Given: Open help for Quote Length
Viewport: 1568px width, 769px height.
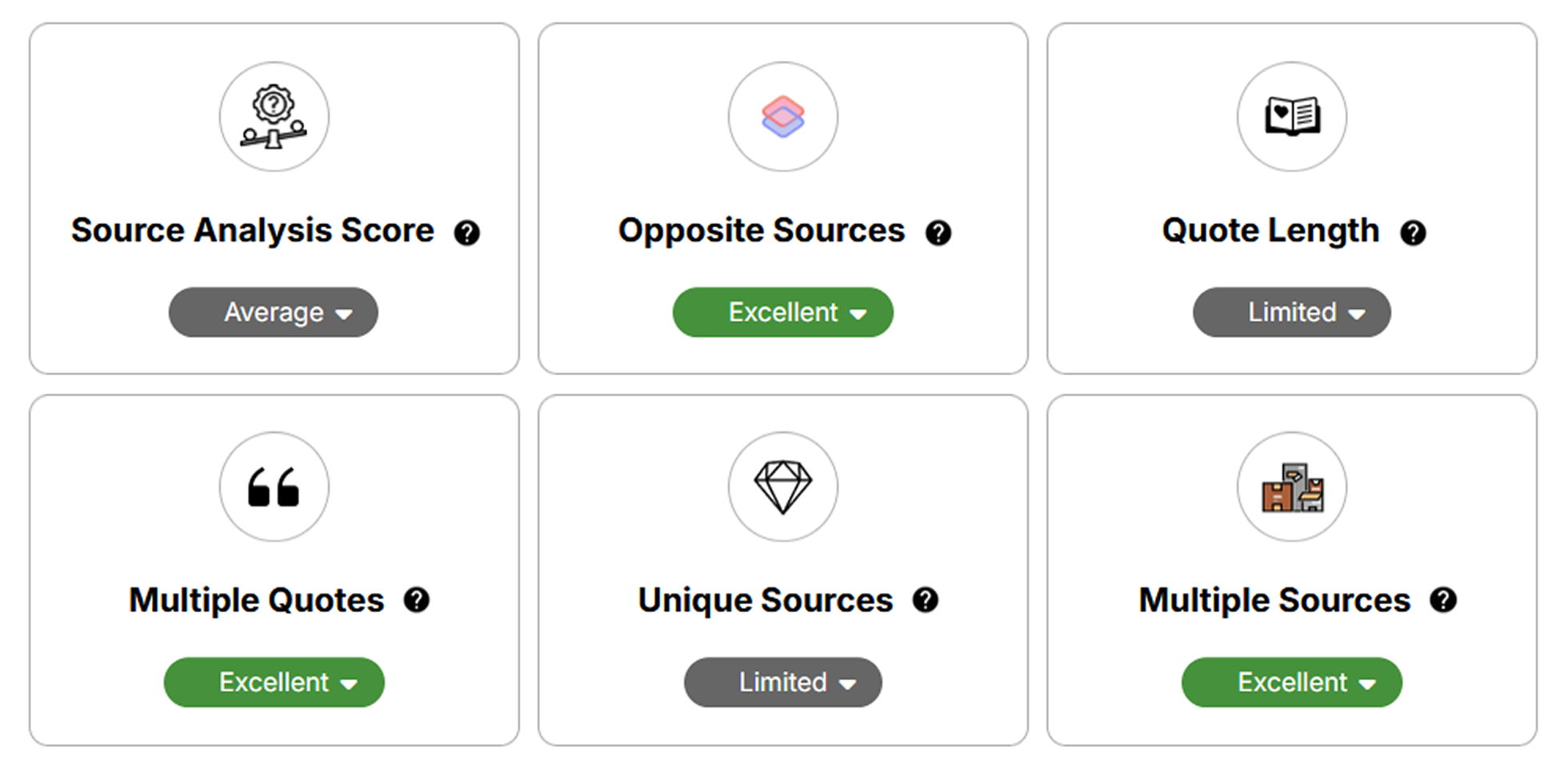Looking at the screenshot, I should 1413,233.
